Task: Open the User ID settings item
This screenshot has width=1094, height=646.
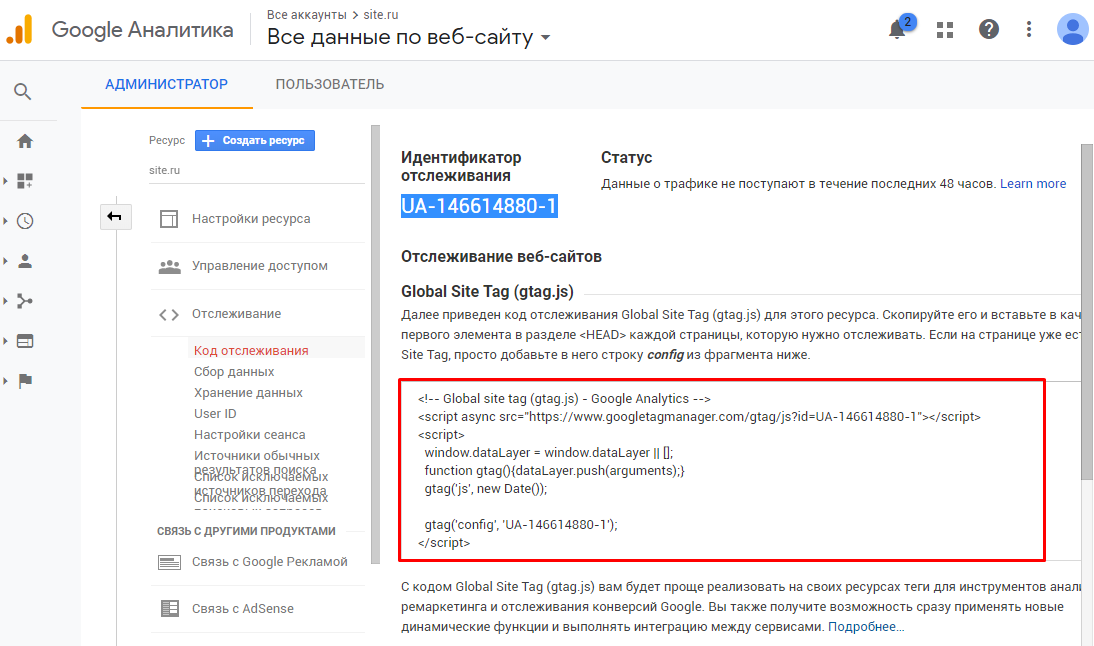Action: pyautogui.click(x=215, y=414)
